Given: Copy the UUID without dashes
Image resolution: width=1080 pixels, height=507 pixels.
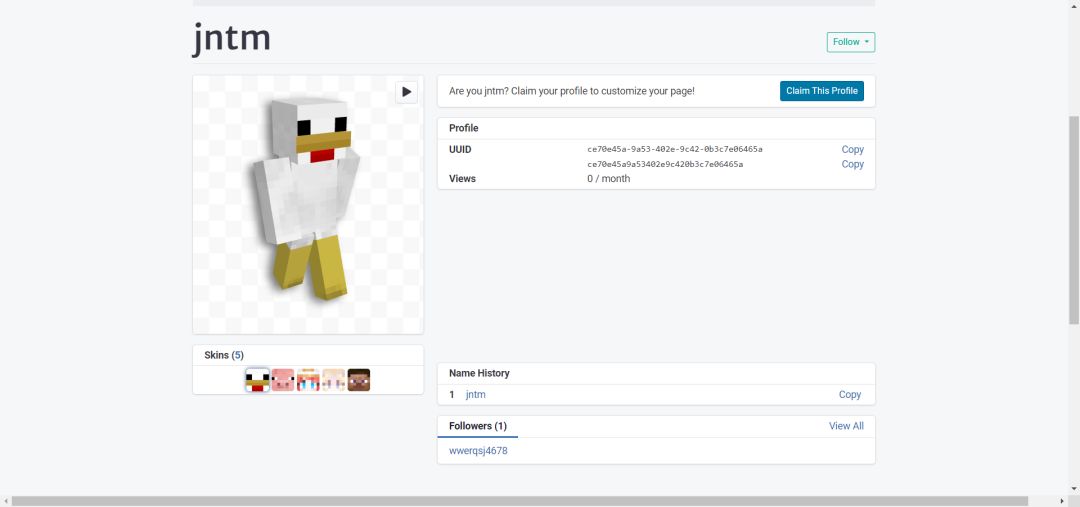Looking at the screenshot, I should click(x=852, y=164).
